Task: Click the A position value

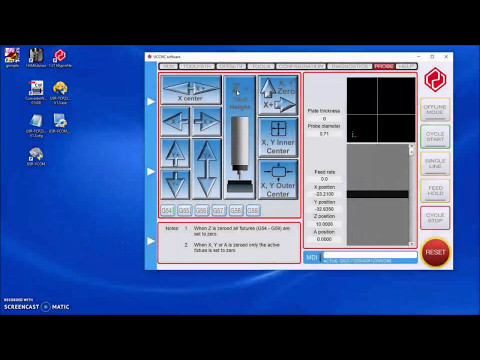Action: point(324,239)
